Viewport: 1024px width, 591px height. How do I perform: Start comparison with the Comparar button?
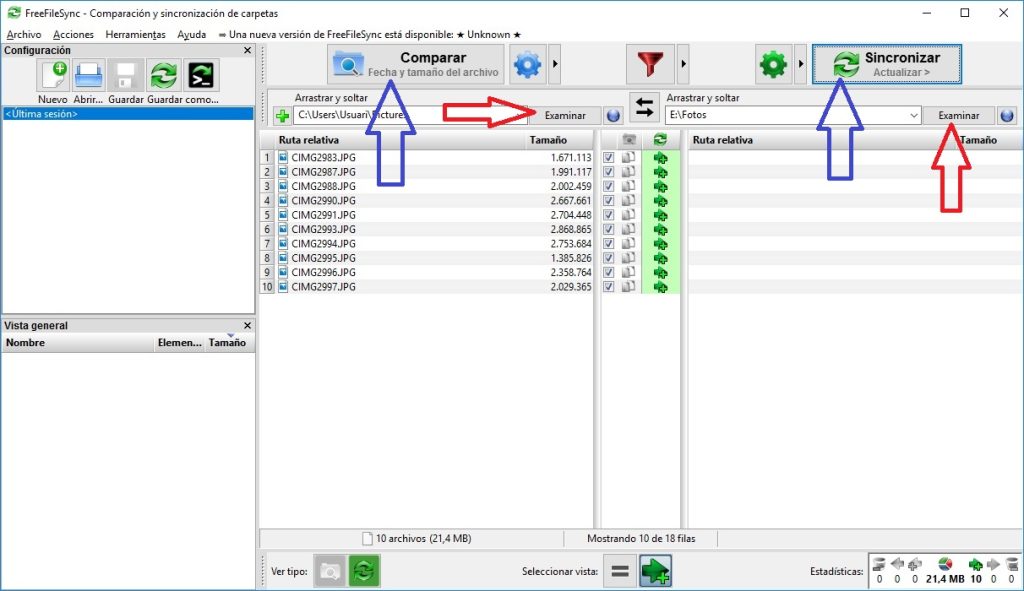tap(416, 64)
